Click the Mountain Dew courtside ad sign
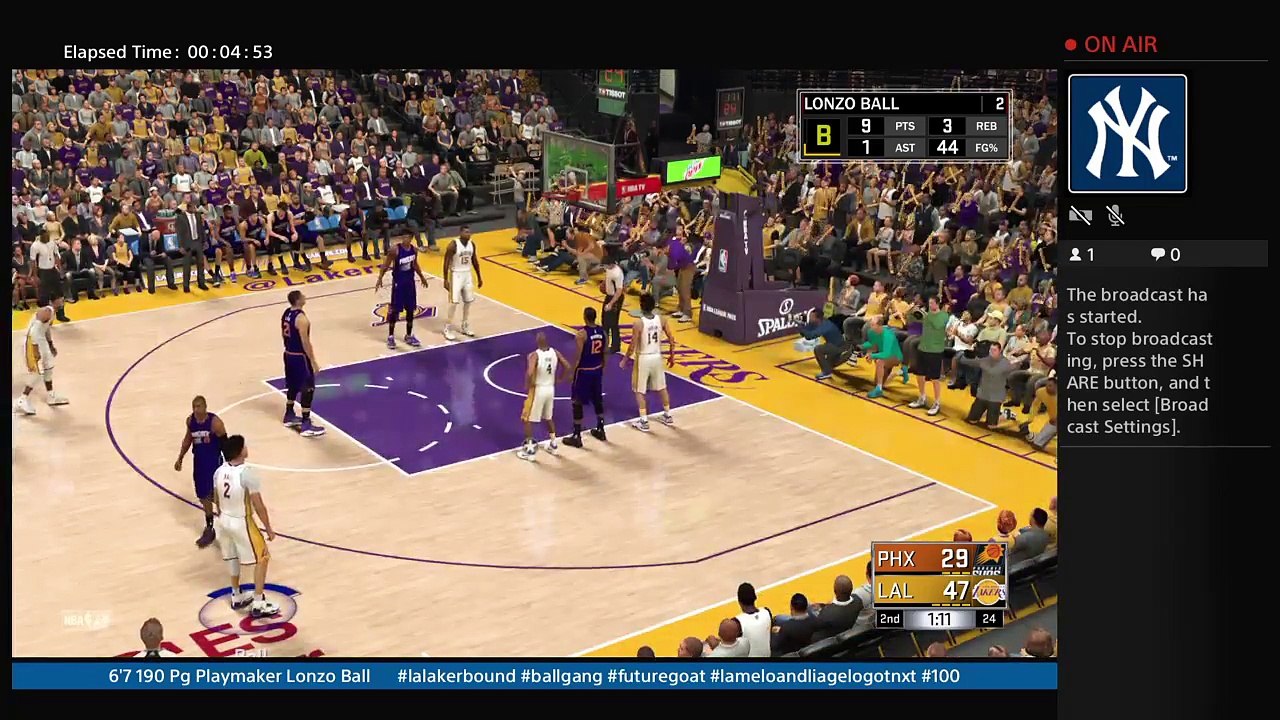This screenshot has height=720, width=1280. point(692,170)
